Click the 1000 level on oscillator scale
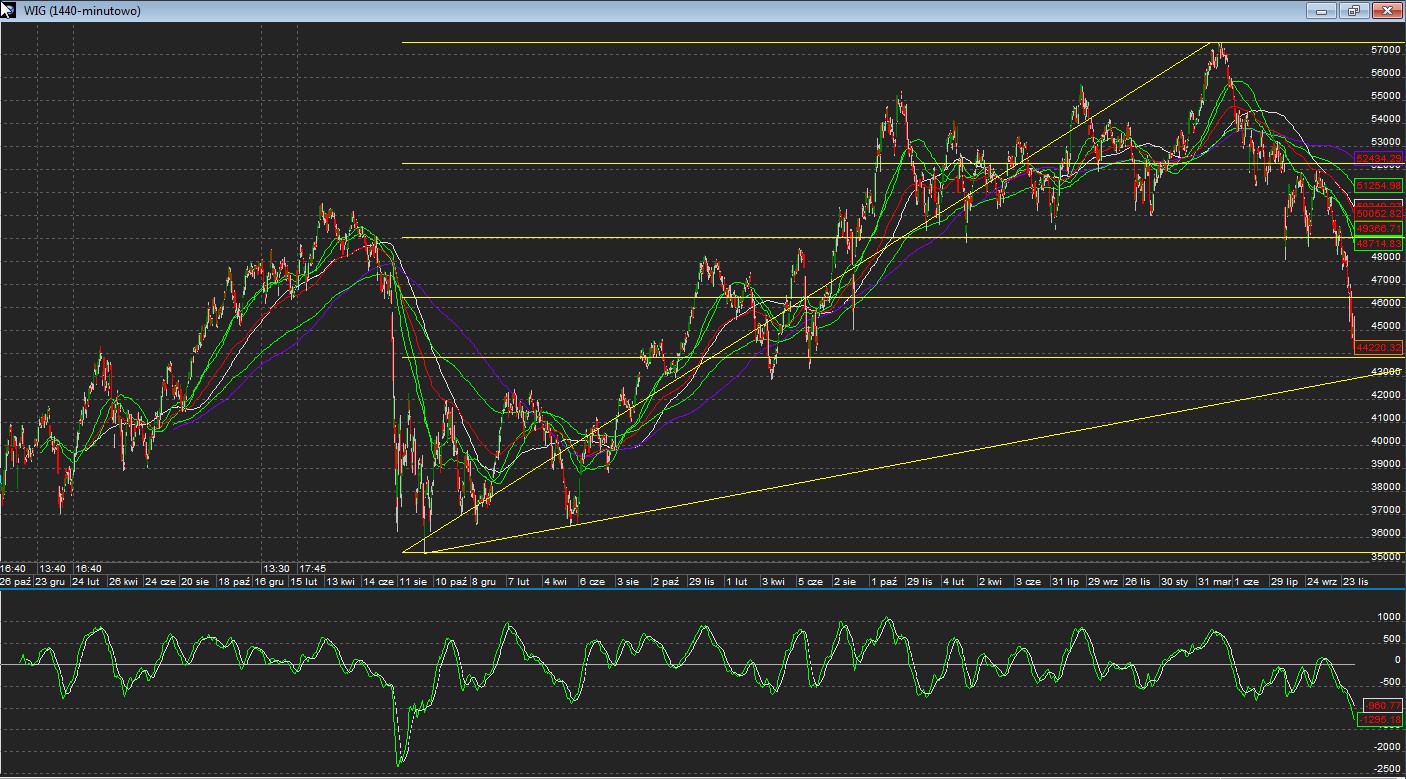The height and width of the screenshot is (779, 1406). click(x=1389, y=617)
